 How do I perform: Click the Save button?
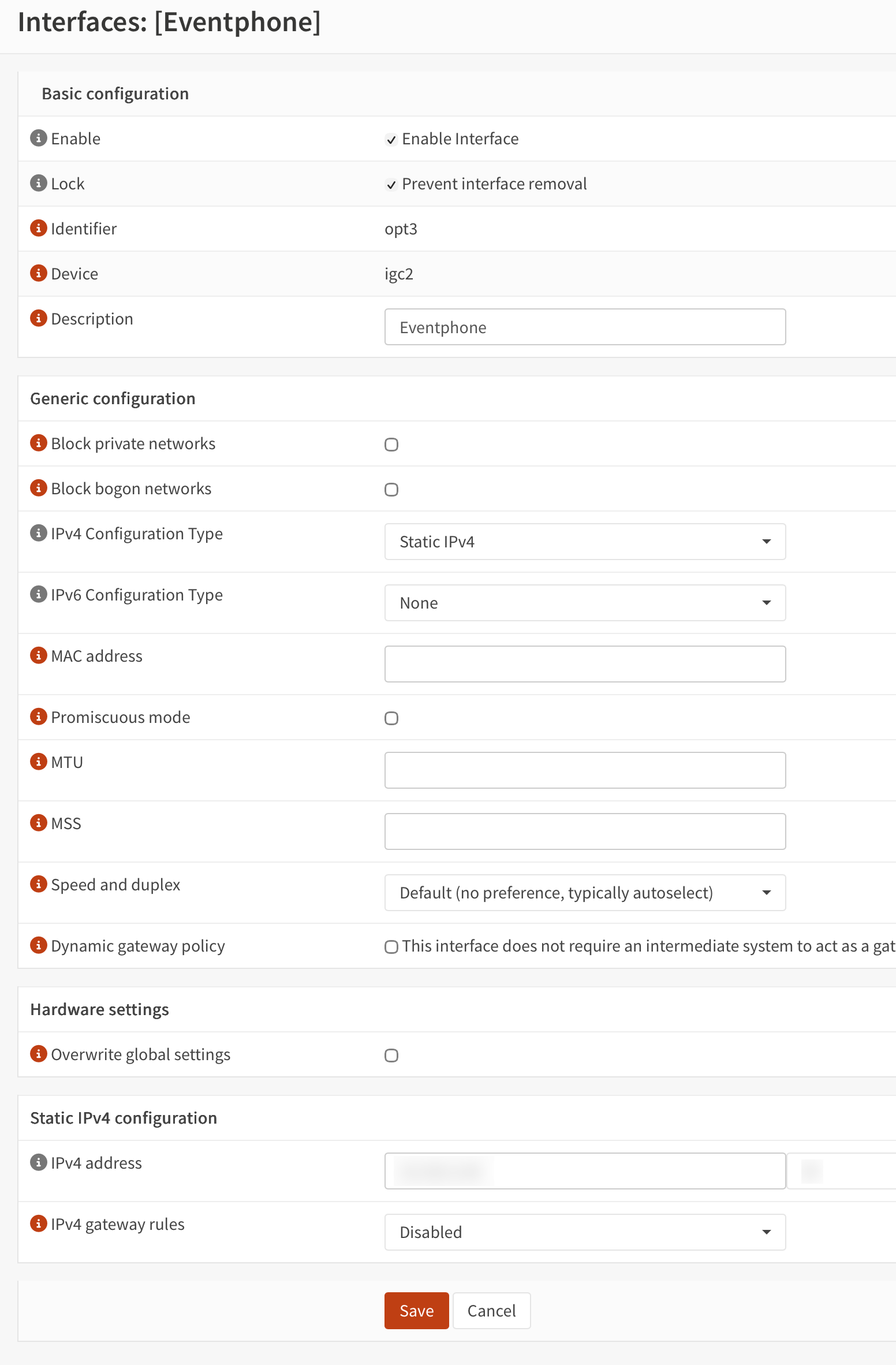pyautogui.click(x=416, y=1311)
